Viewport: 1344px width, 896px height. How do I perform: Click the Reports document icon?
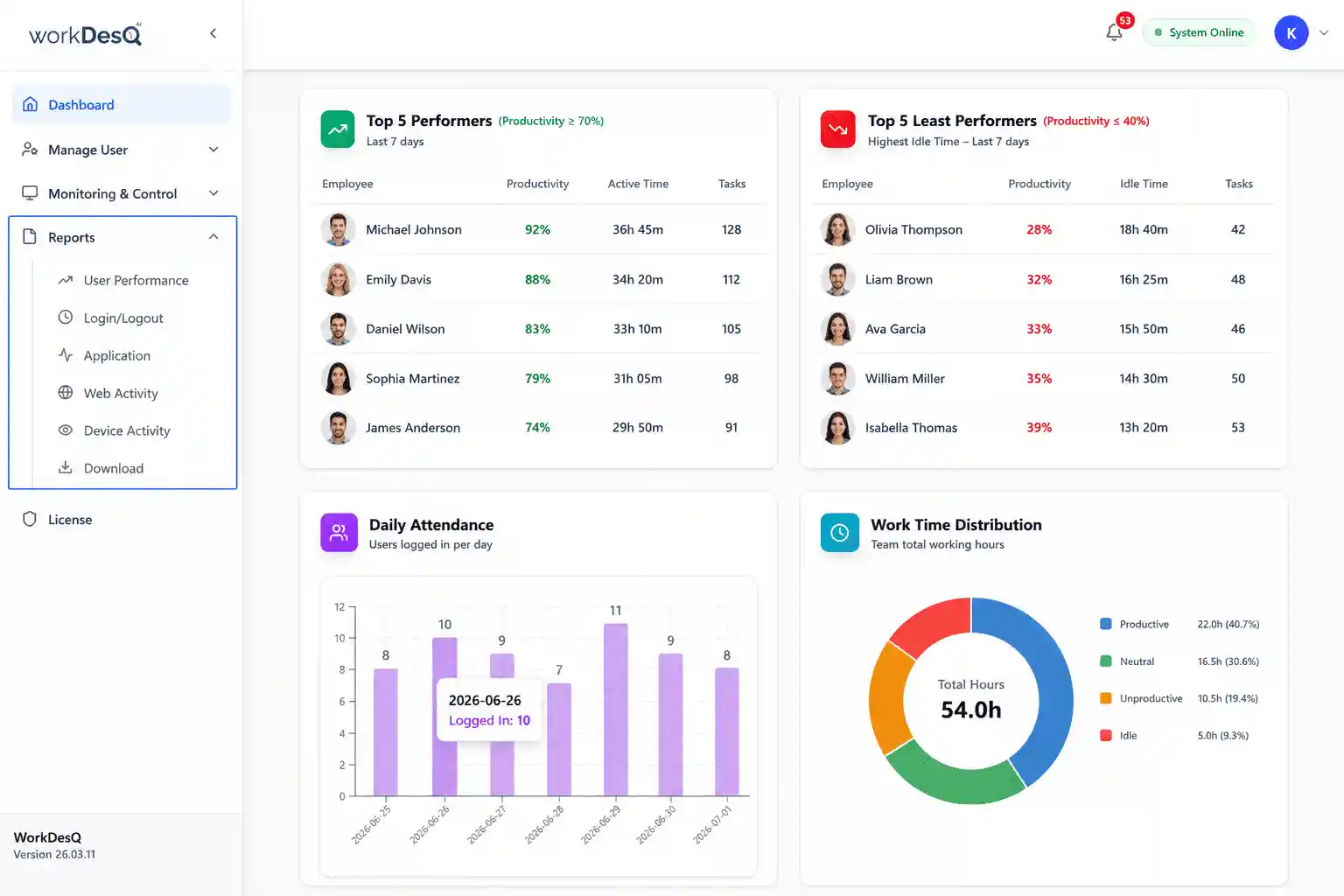point(30,236)
